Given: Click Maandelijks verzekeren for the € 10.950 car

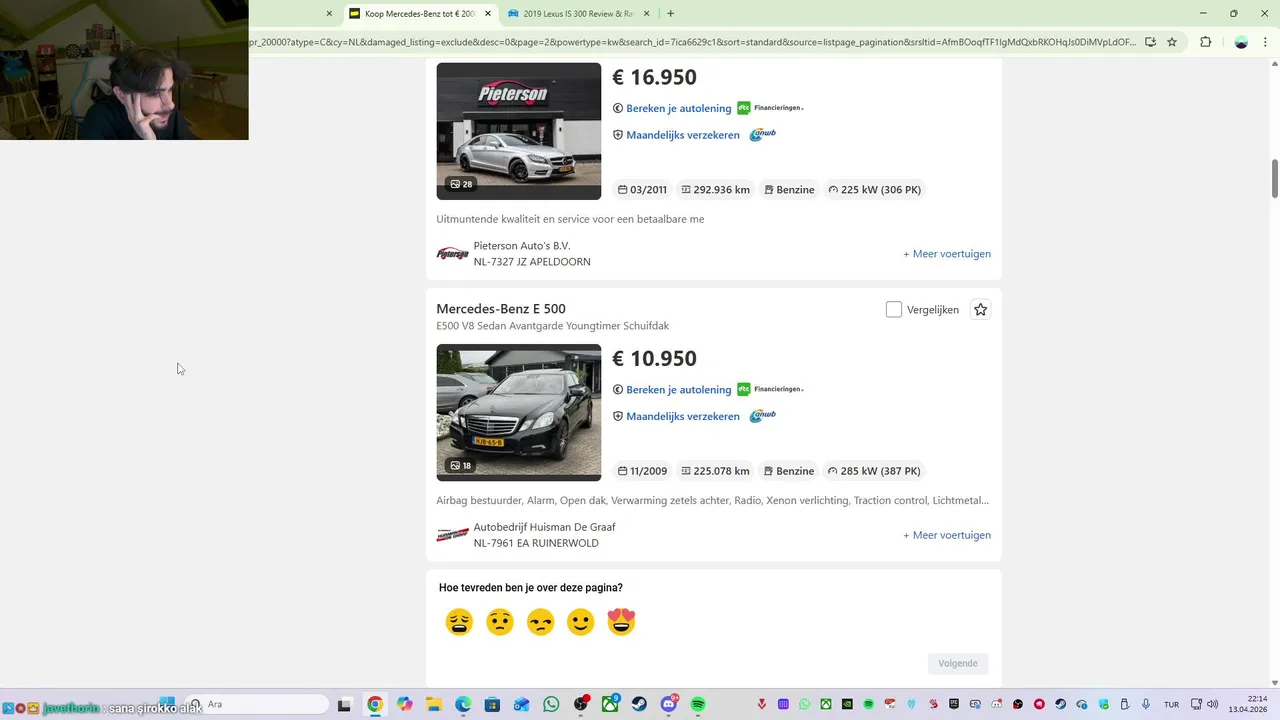Looking at the screenshot, I should click(682, 416).
